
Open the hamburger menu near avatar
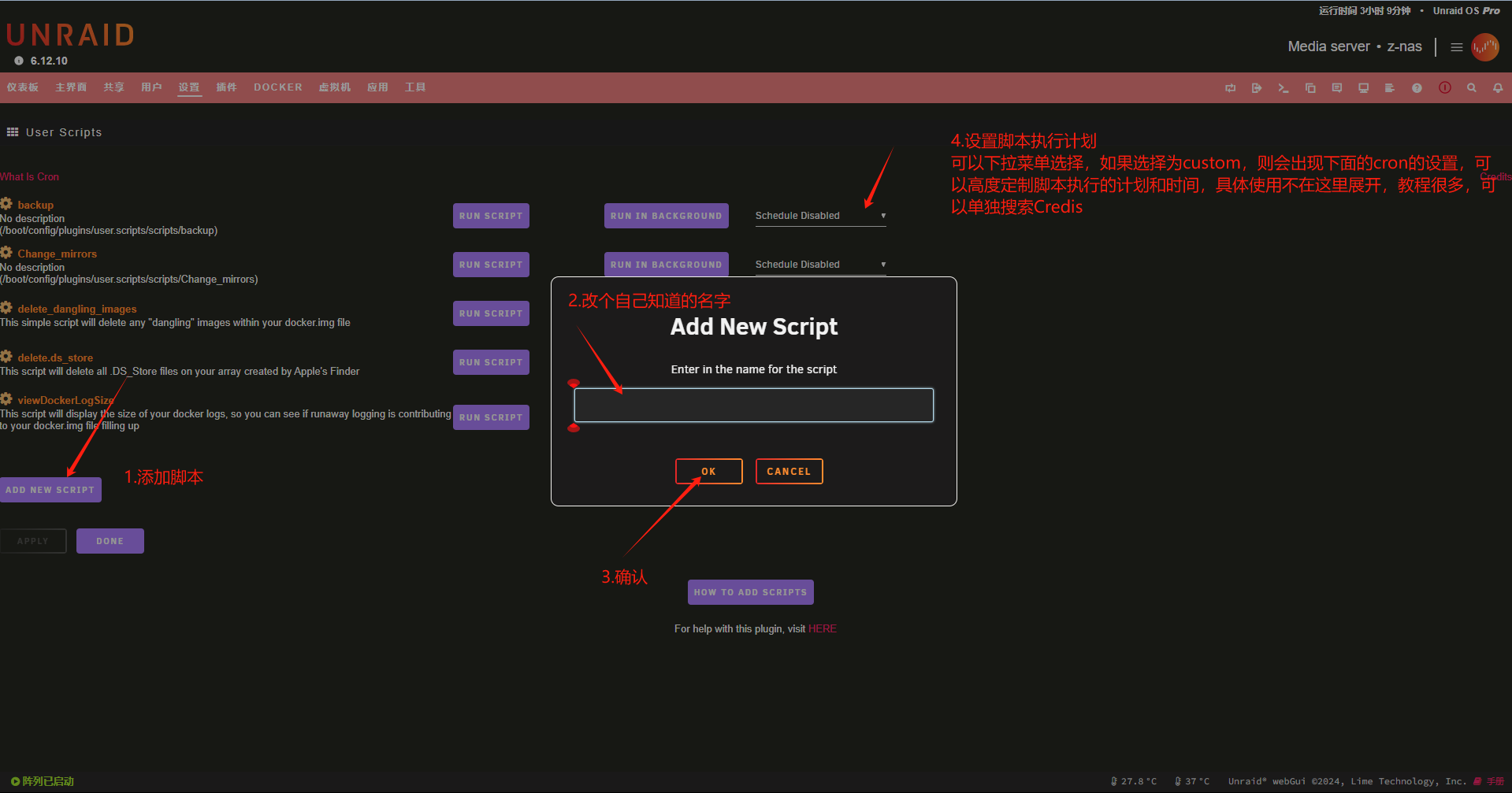(1457, 47)
